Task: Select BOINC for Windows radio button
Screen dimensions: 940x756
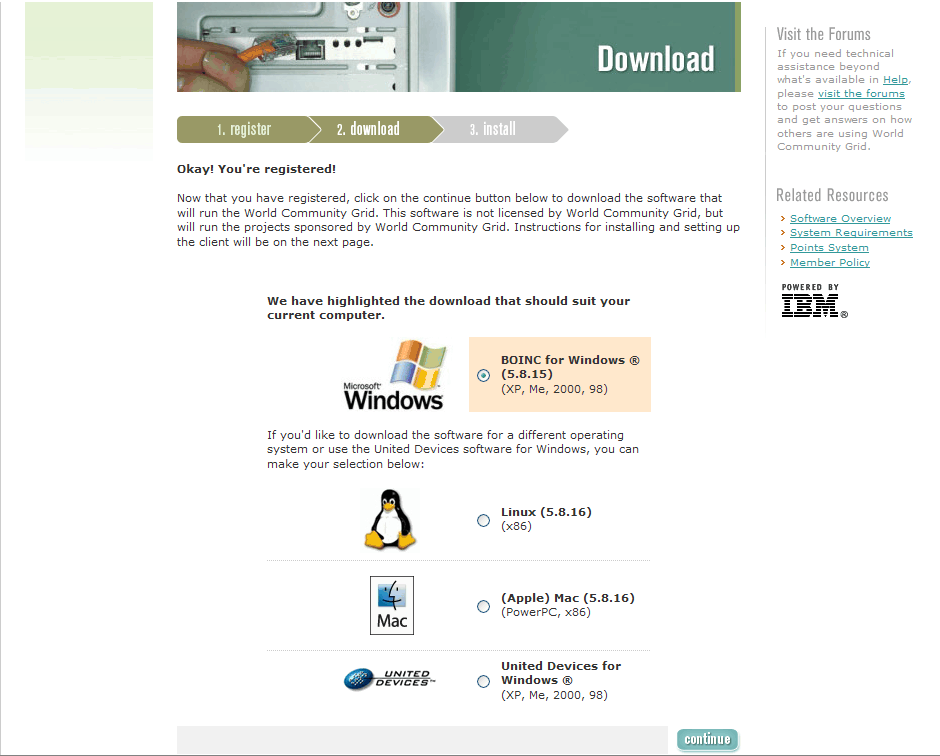Action: [x=483, y=375]
